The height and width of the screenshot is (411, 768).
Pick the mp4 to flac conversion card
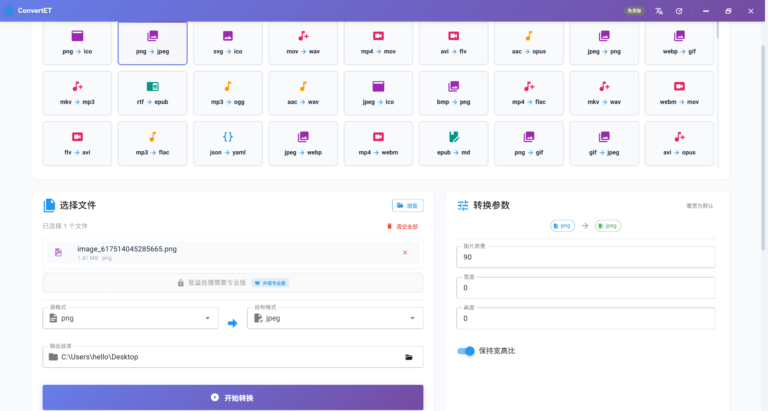coord(528,93)
